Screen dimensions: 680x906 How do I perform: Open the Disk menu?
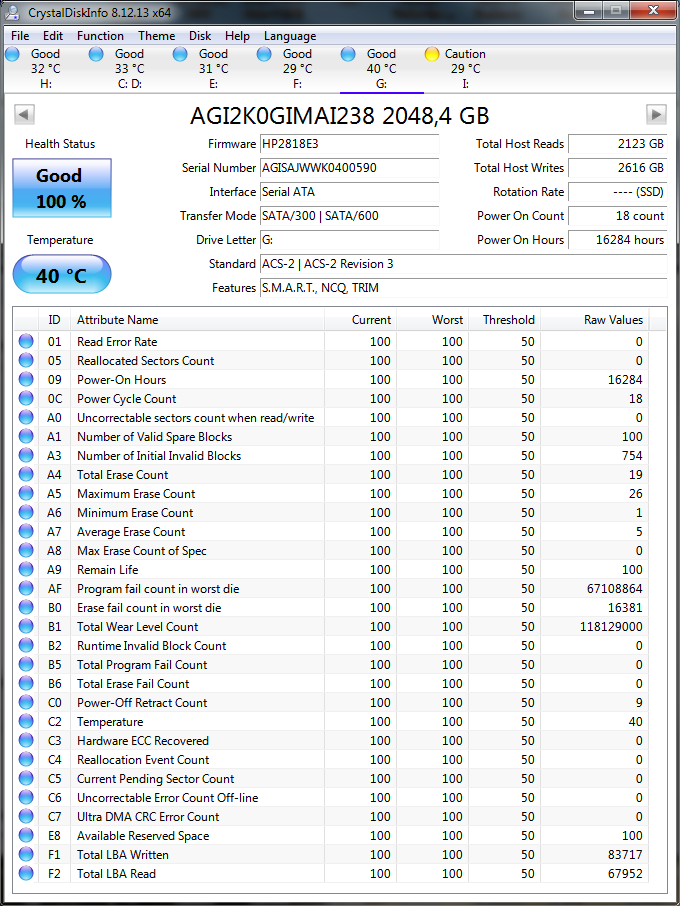(200, 36)
